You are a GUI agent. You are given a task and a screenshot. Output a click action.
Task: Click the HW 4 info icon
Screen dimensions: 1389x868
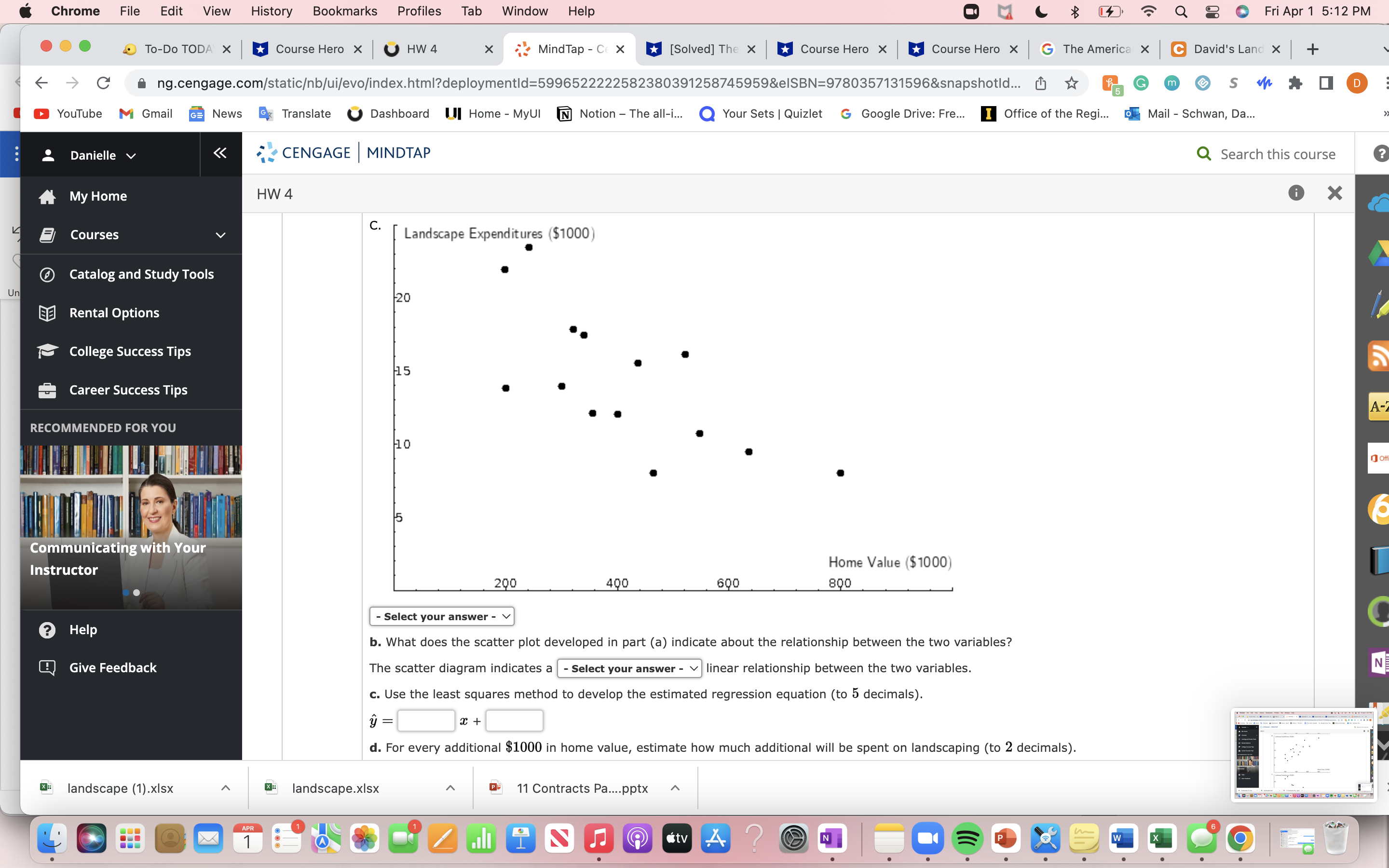pos(1296,193)
